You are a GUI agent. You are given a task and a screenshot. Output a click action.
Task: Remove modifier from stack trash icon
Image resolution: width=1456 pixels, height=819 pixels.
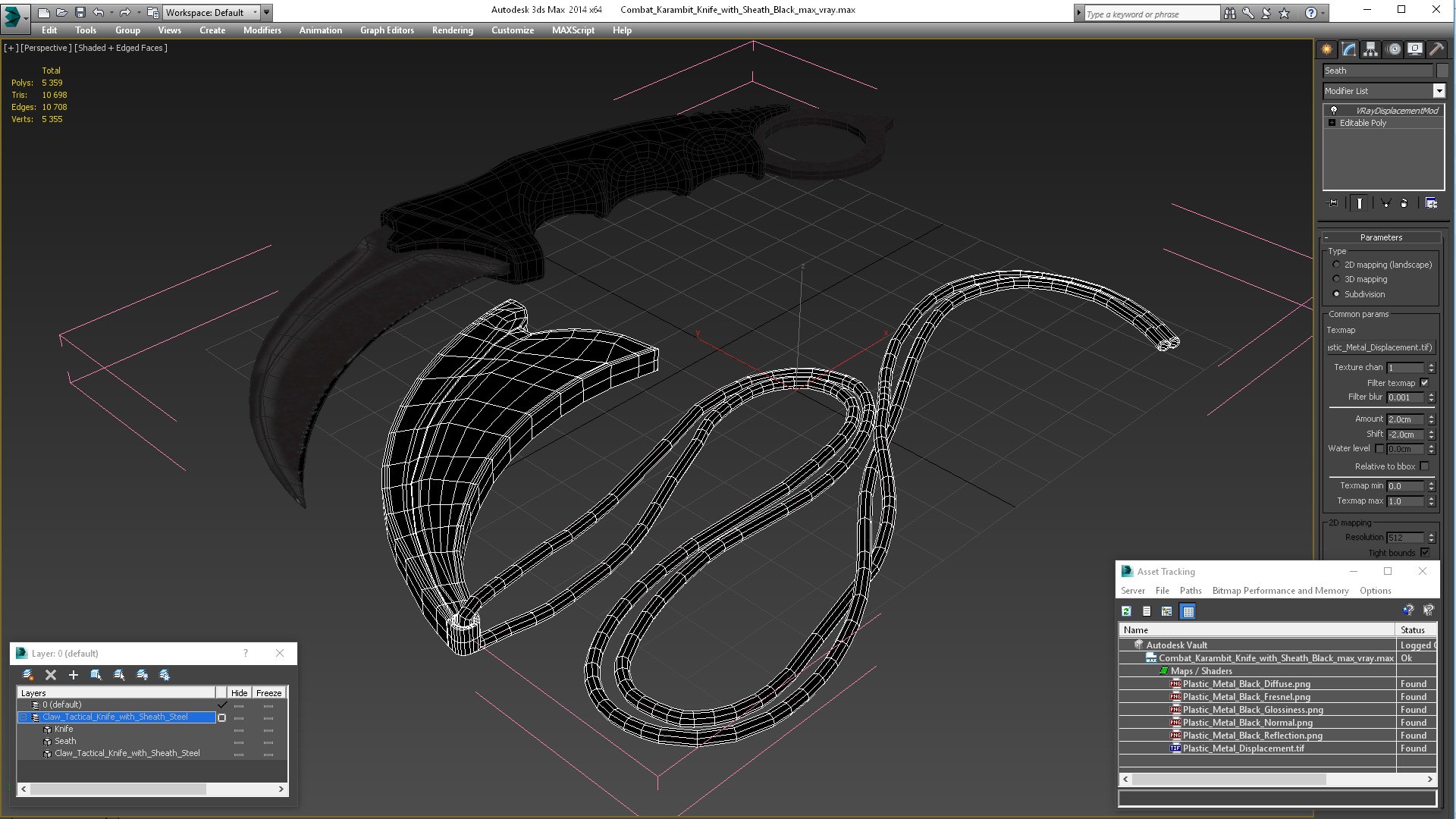click(1404, 203)
